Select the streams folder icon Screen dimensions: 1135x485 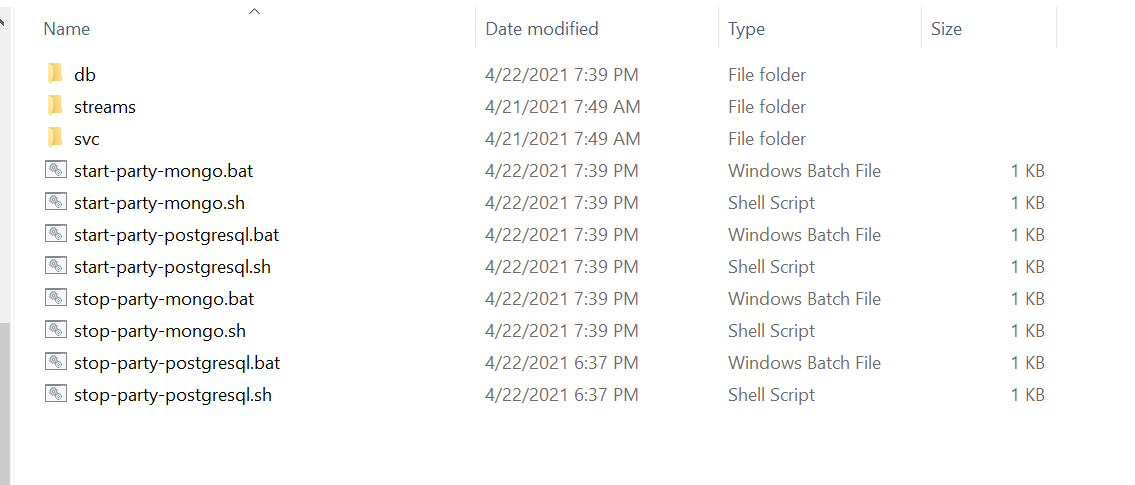55,106
